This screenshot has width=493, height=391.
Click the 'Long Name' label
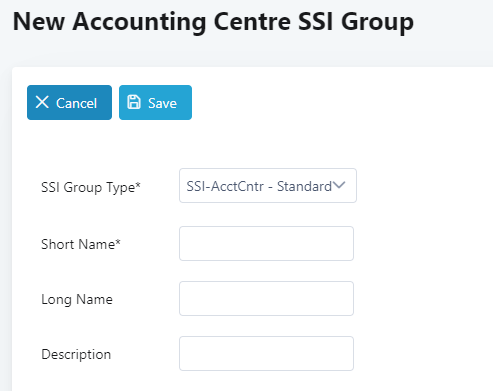click(x=77, y=299)
